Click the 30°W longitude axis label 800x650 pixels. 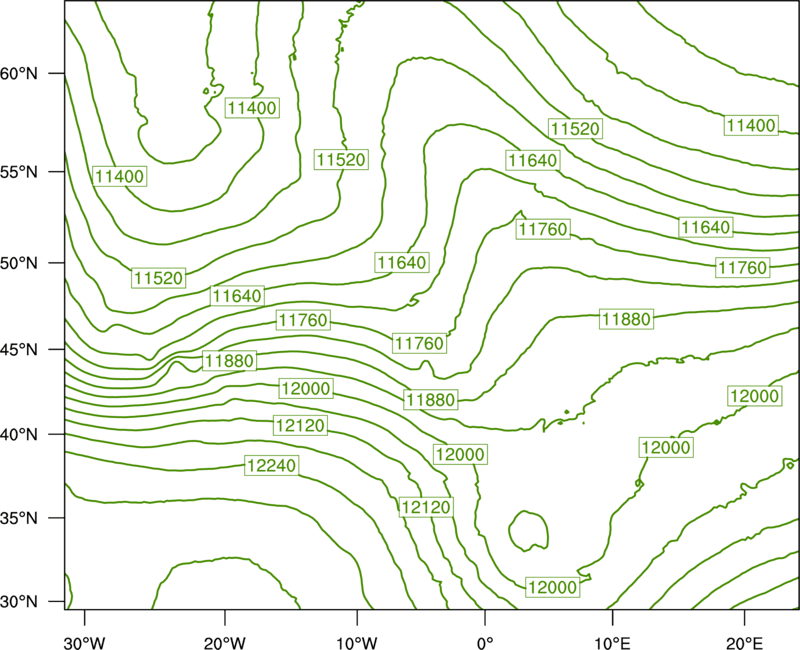click(84, 643)
